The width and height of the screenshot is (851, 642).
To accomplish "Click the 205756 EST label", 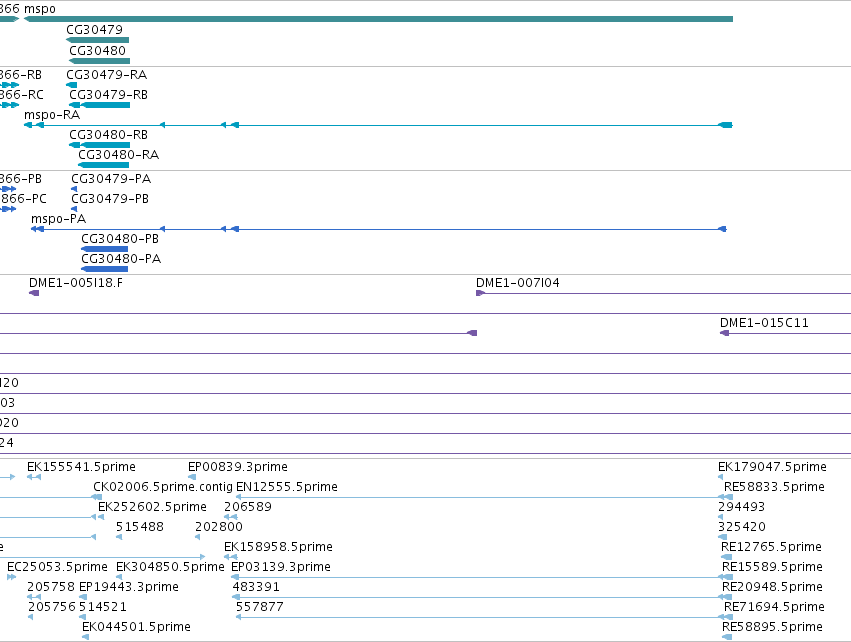I will pyautogui.click(x=52, y=607).
